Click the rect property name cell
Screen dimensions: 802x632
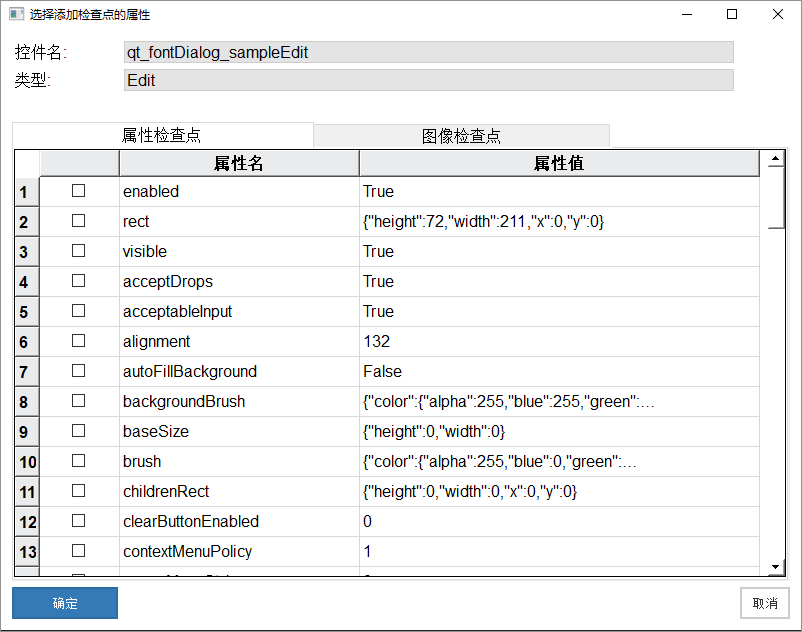point(239,221)
